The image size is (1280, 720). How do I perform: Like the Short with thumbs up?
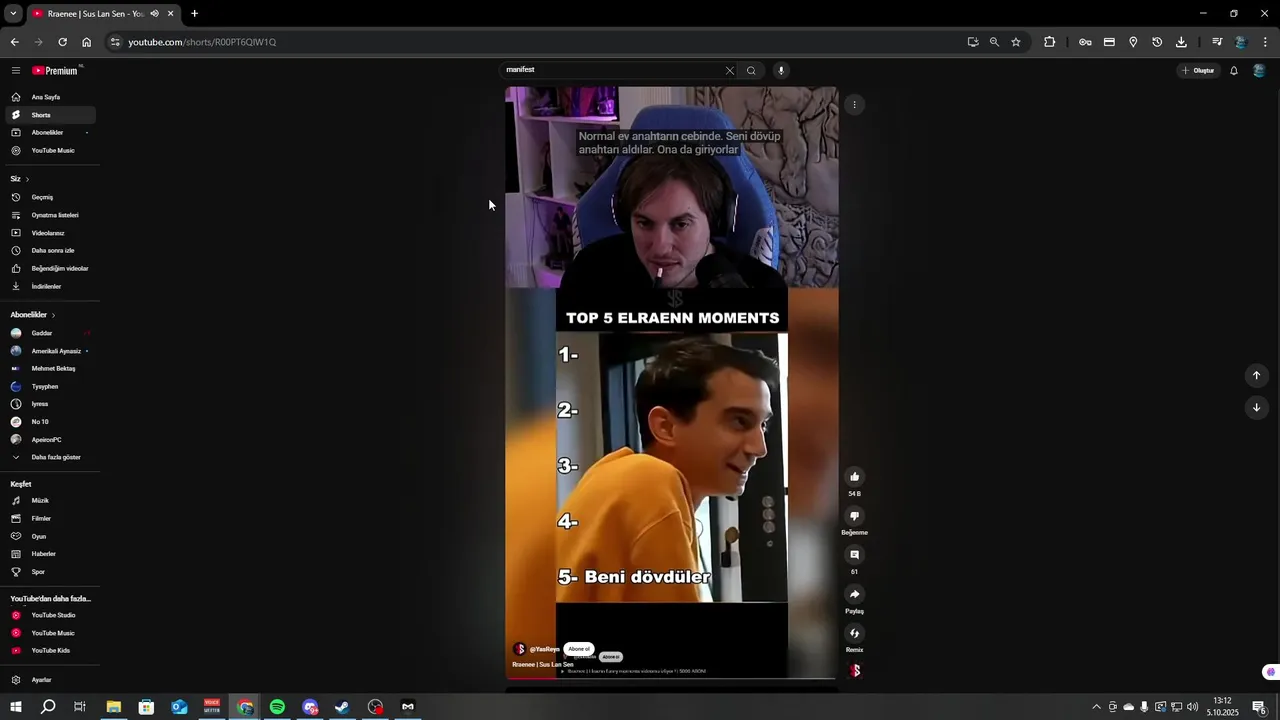[x=854, y=477]
